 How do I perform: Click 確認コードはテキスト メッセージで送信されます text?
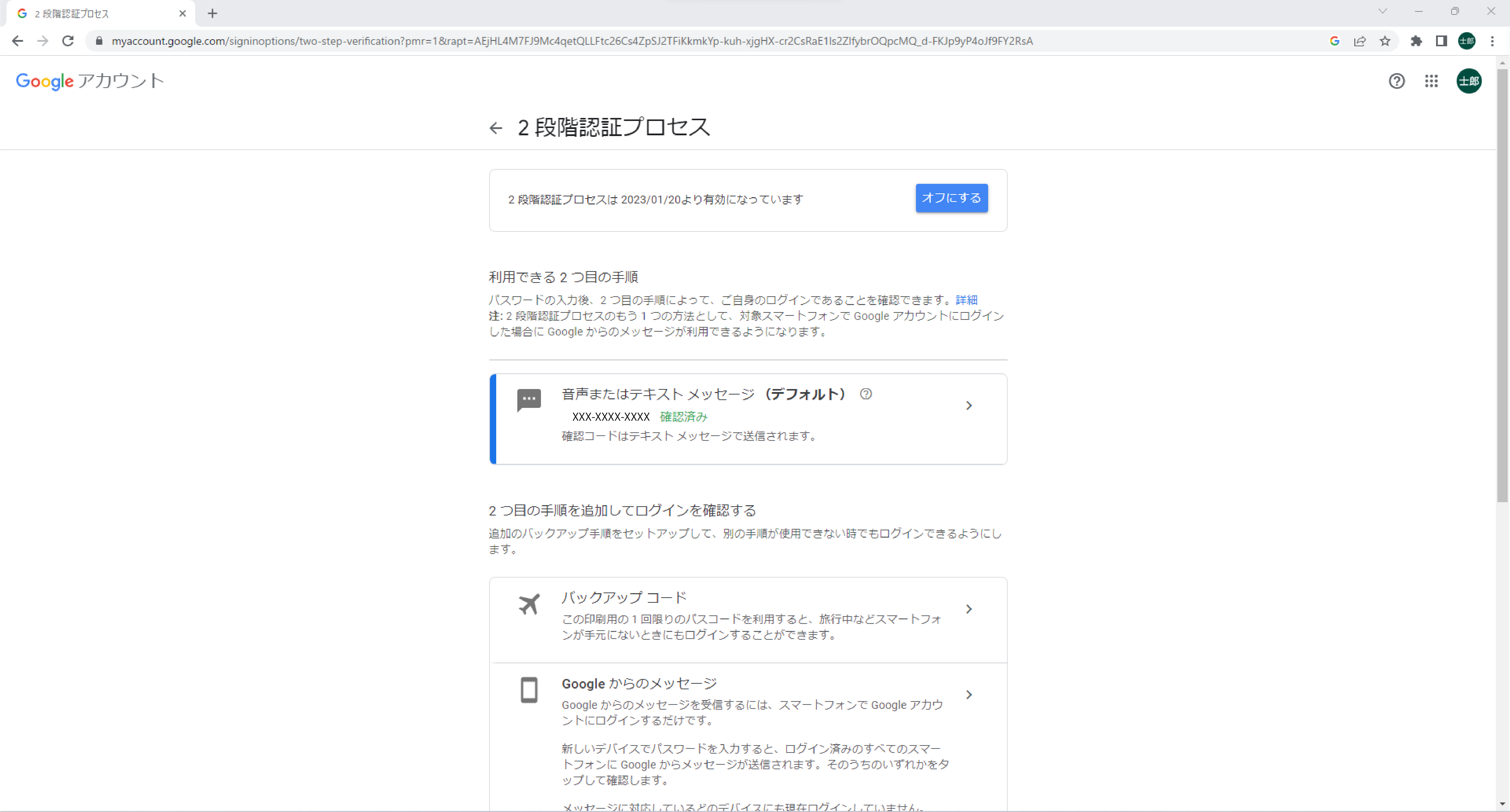point(689,436)
